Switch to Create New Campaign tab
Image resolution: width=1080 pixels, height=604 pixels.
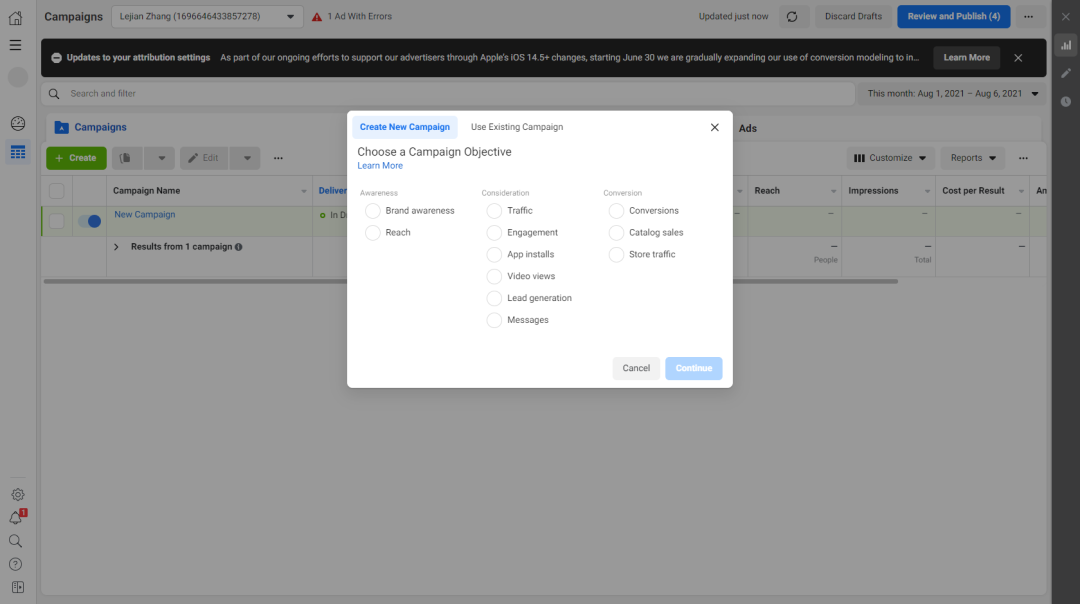pyautogui.click(x=404, y=127)
